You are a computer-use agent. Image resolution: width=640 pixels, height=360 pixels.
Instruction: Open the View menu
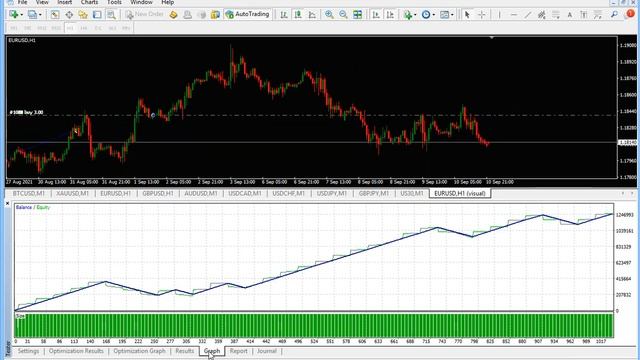pyautogui.click(x=42, y=2)
